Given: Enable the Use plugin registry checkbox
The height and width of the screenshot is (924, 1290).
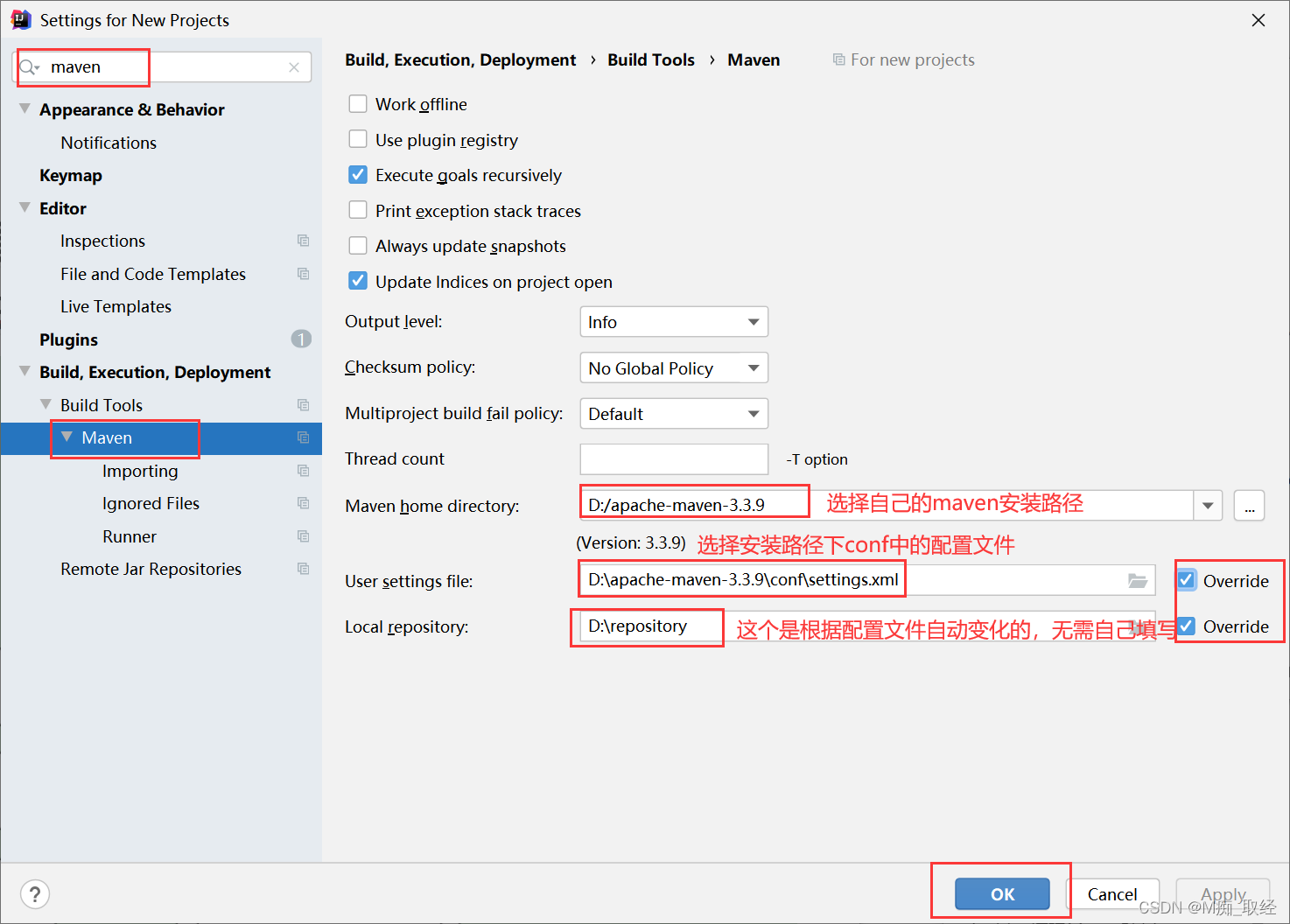Looking at the screenshot, I should point(358,139).
